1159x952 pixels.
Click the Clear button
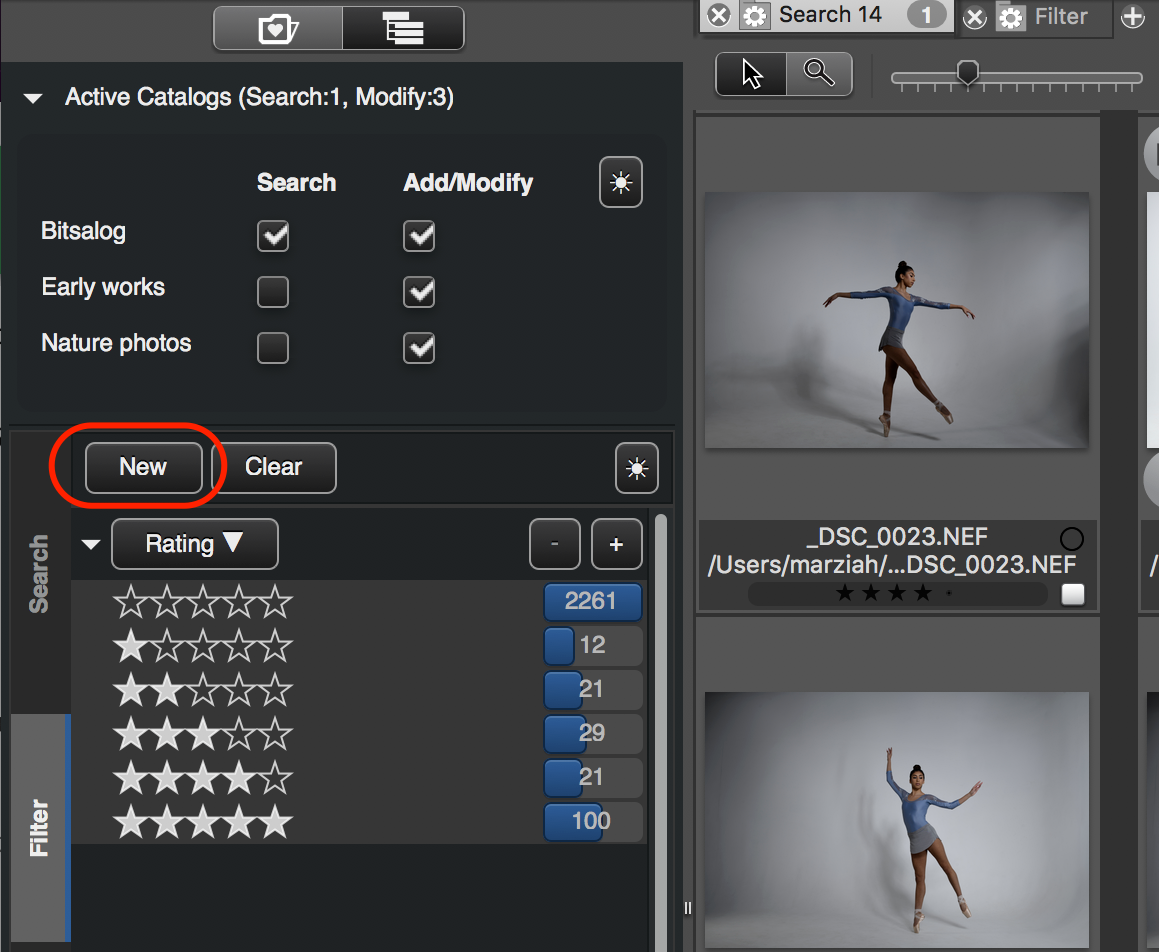pos(273,467)
